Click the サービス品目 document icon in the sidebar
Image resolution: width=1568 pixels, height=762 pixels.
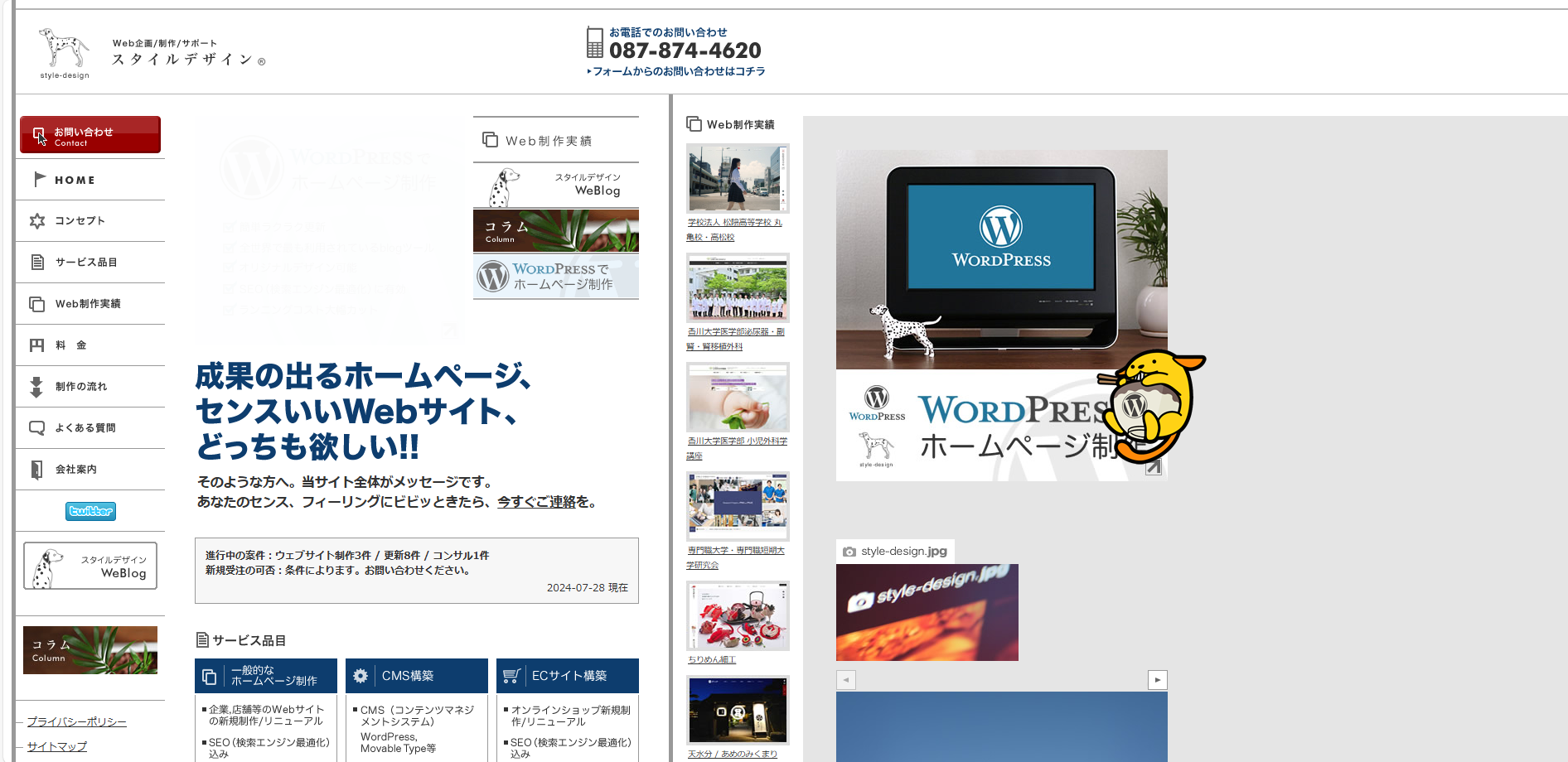click(x=37, y=262)
